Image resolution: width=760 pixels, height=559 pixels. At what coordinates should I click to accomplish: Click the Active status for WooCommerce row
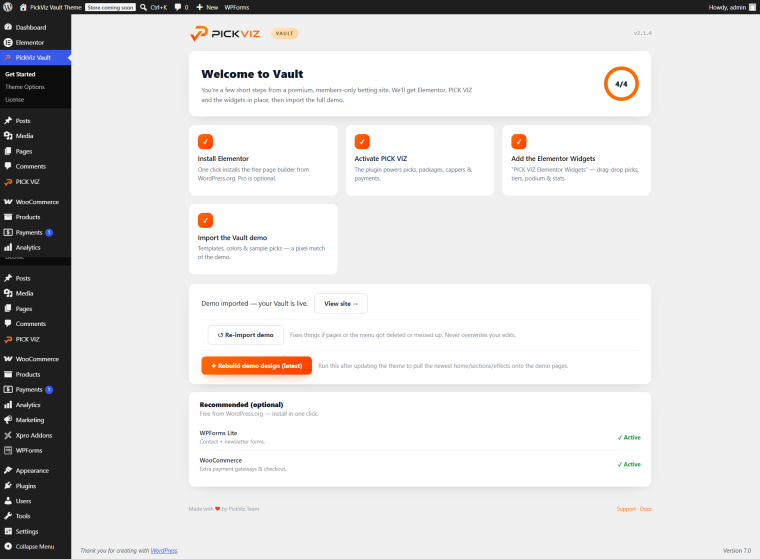pos(629,464)
